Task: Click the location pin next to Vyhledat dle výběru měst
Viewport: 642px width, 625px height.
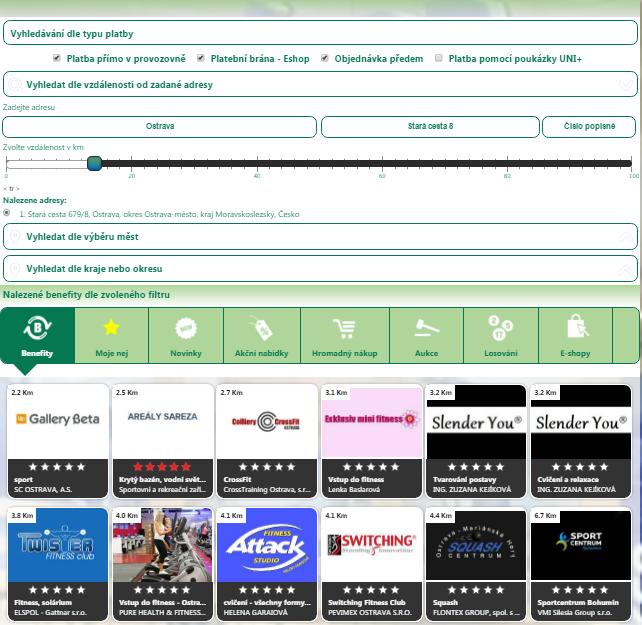Action: coord(15,237)
